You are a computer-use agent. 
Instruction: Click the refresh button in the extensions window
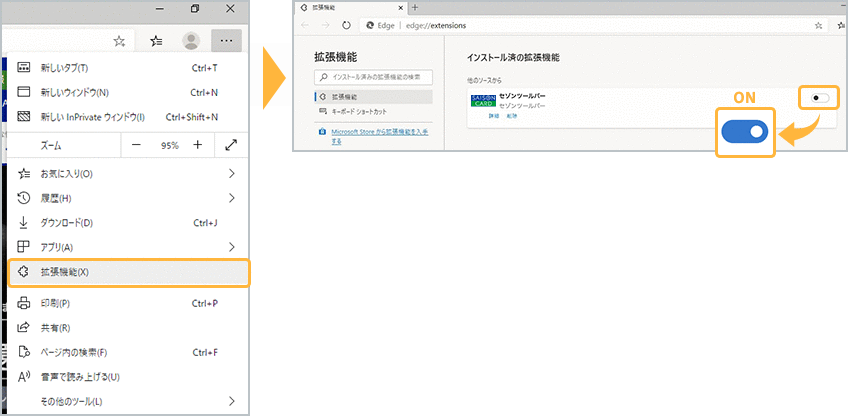click(x=345, y=25)
